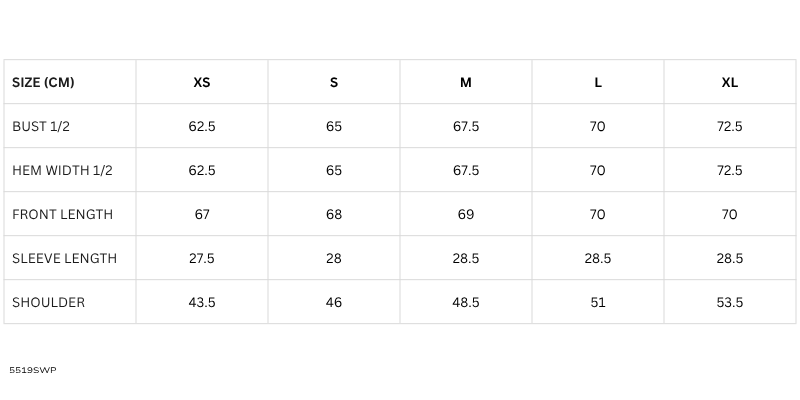Select the HEM WIDTH 1/2 row label

point(62,170)
